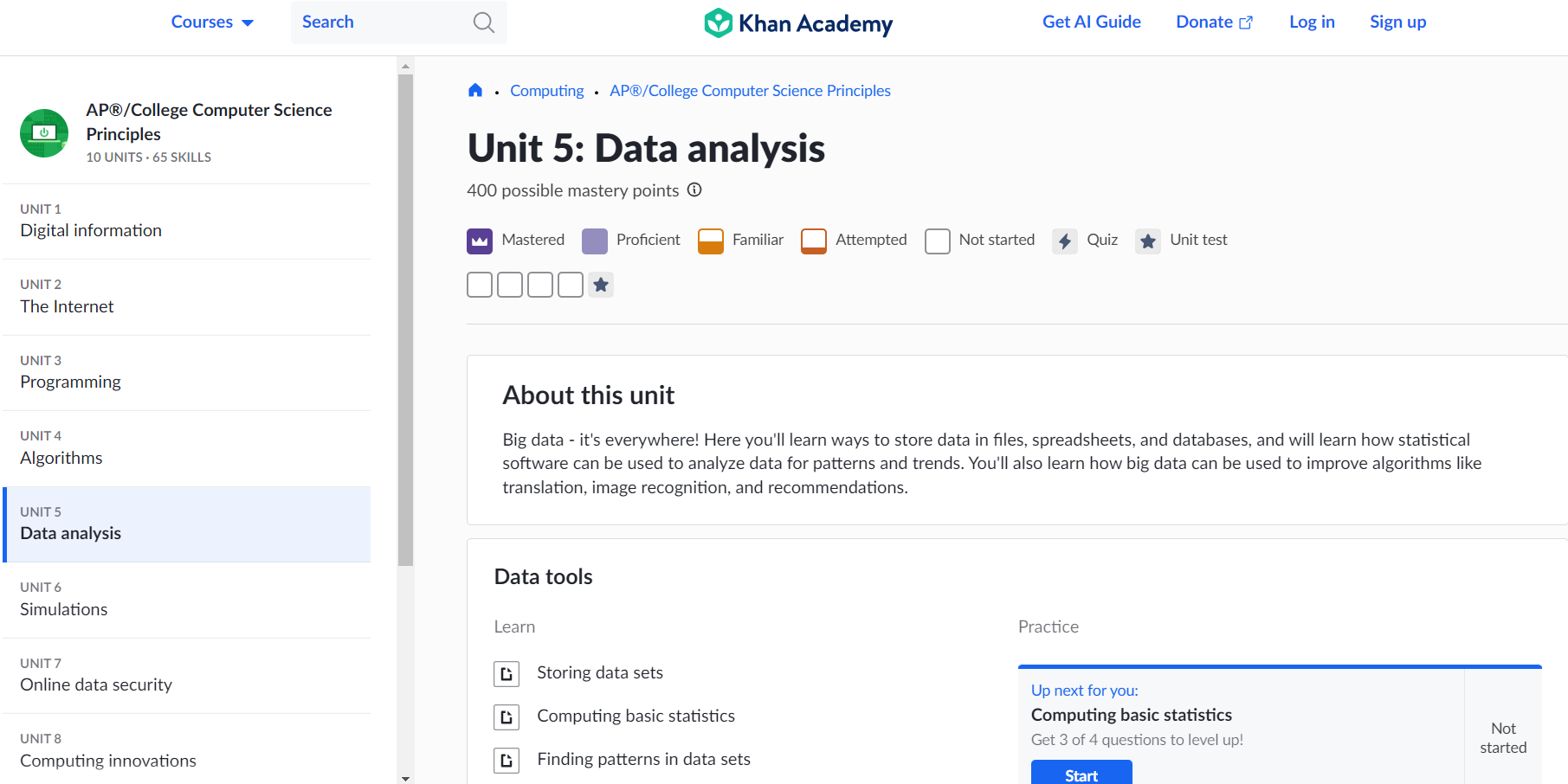Open Finding patterns in data sets article

tap(643, 759)
